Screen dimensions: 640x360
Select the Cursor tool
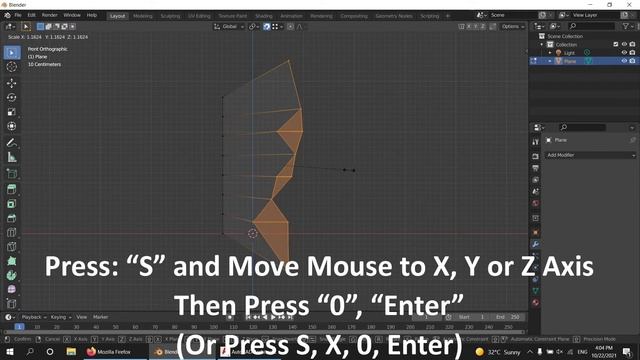point(12,67)
